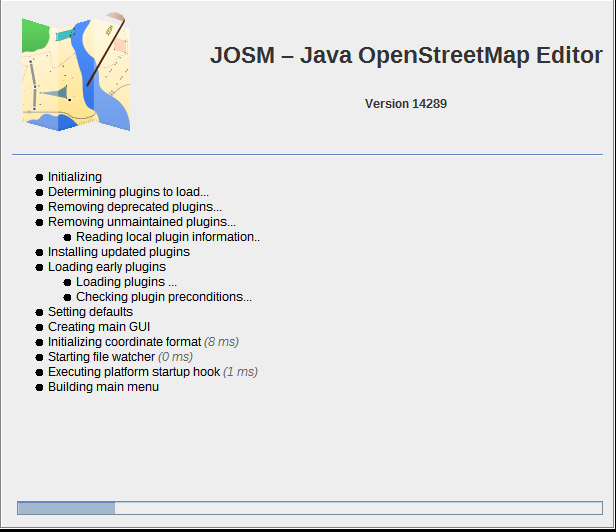Select Checking plugin preconditions sub-item
Viewport: 616px width, 532px height.
tap(164, 297)
